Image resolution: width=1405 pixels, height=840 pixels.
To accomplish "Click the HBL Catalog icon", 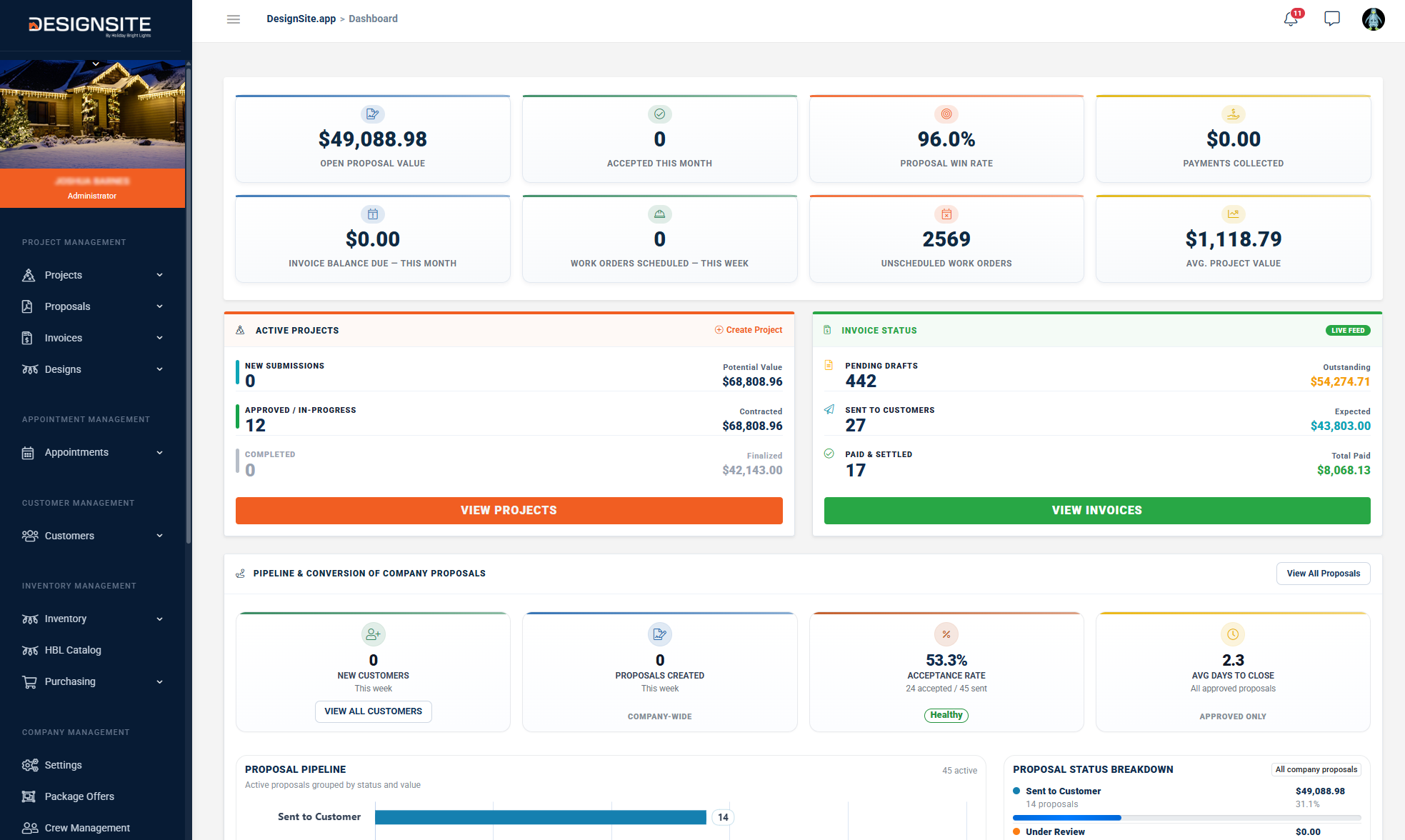I will [30, 650].
